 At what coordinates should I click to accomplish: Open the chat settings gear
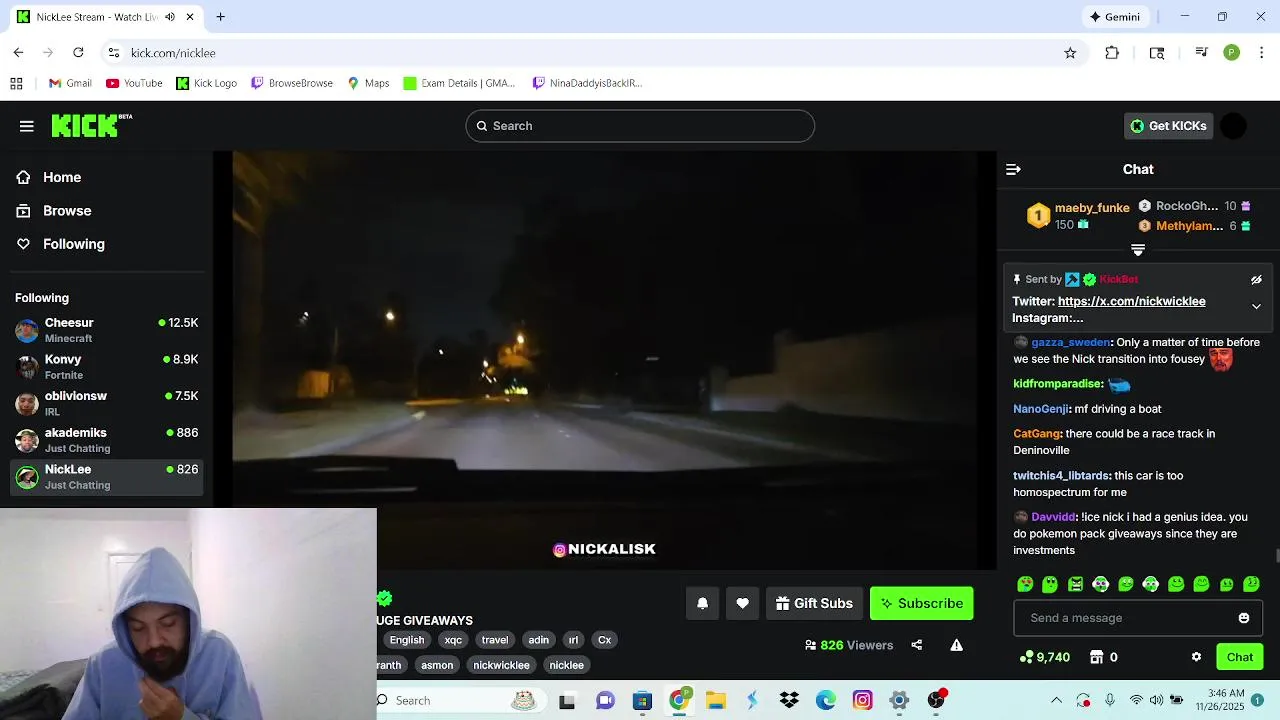coord(1196,657)
